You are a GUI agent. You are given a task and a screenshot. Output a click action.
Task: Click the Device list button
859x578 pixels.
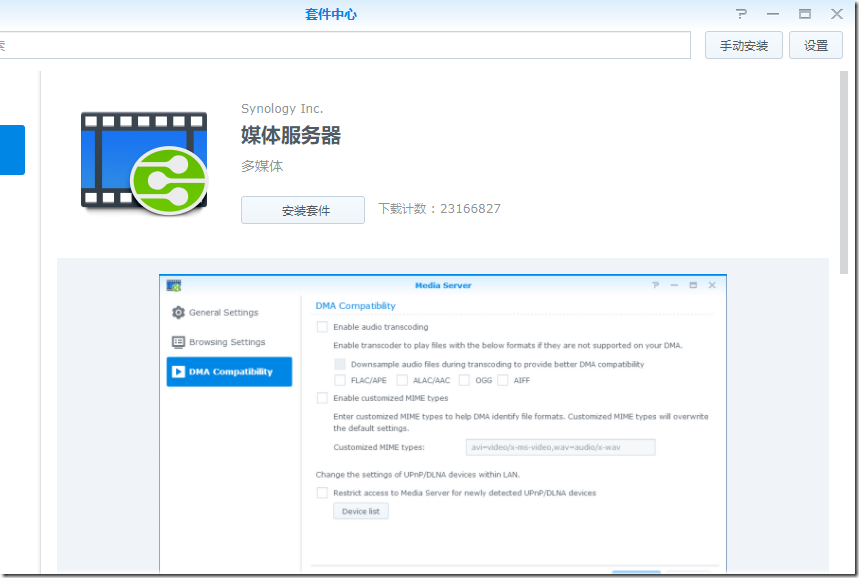[x=360, y=511]
